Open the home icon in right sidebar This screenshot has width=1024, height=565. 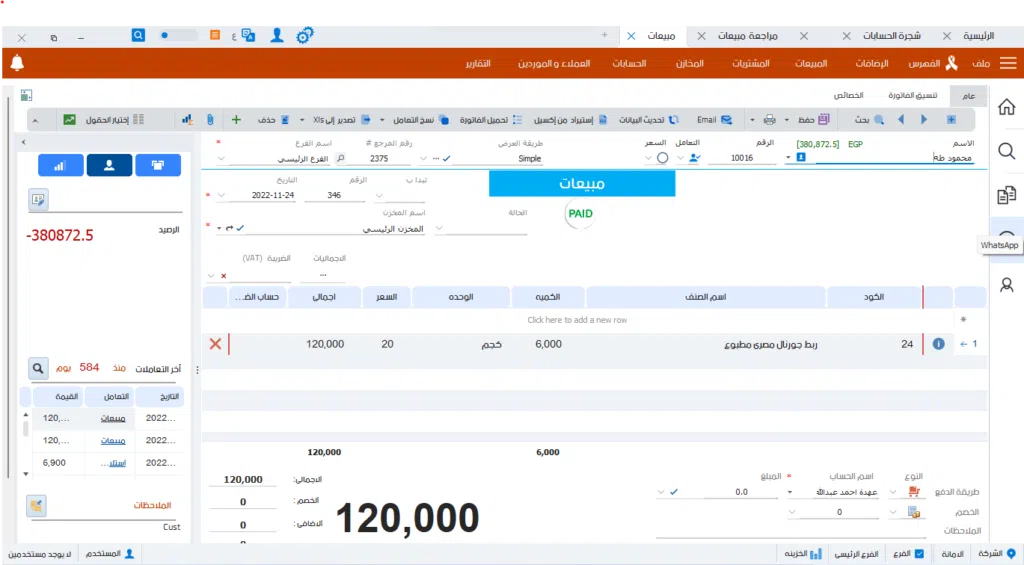pyautogui.click(x=1006, y=107)
